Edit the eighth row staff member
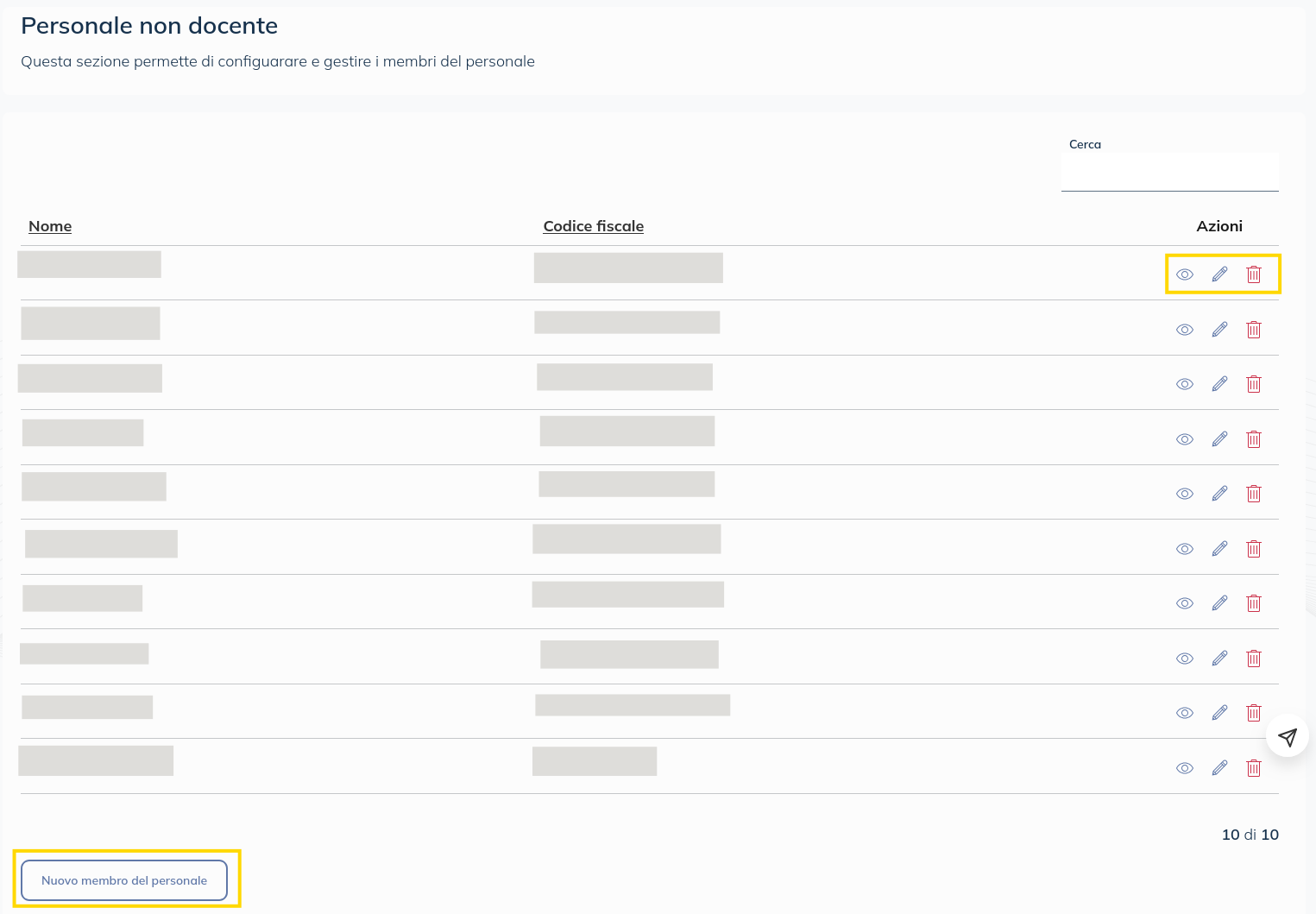The width and height of the screenshot is (1316, 914). [1219, 659]
